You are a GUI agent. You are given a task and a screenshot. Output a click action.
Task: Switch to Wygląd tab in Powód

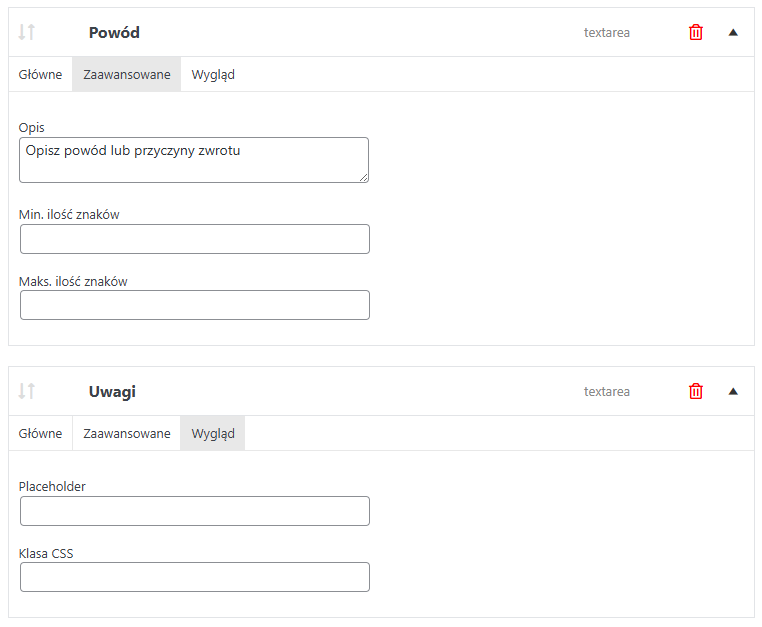click(213, 74)
